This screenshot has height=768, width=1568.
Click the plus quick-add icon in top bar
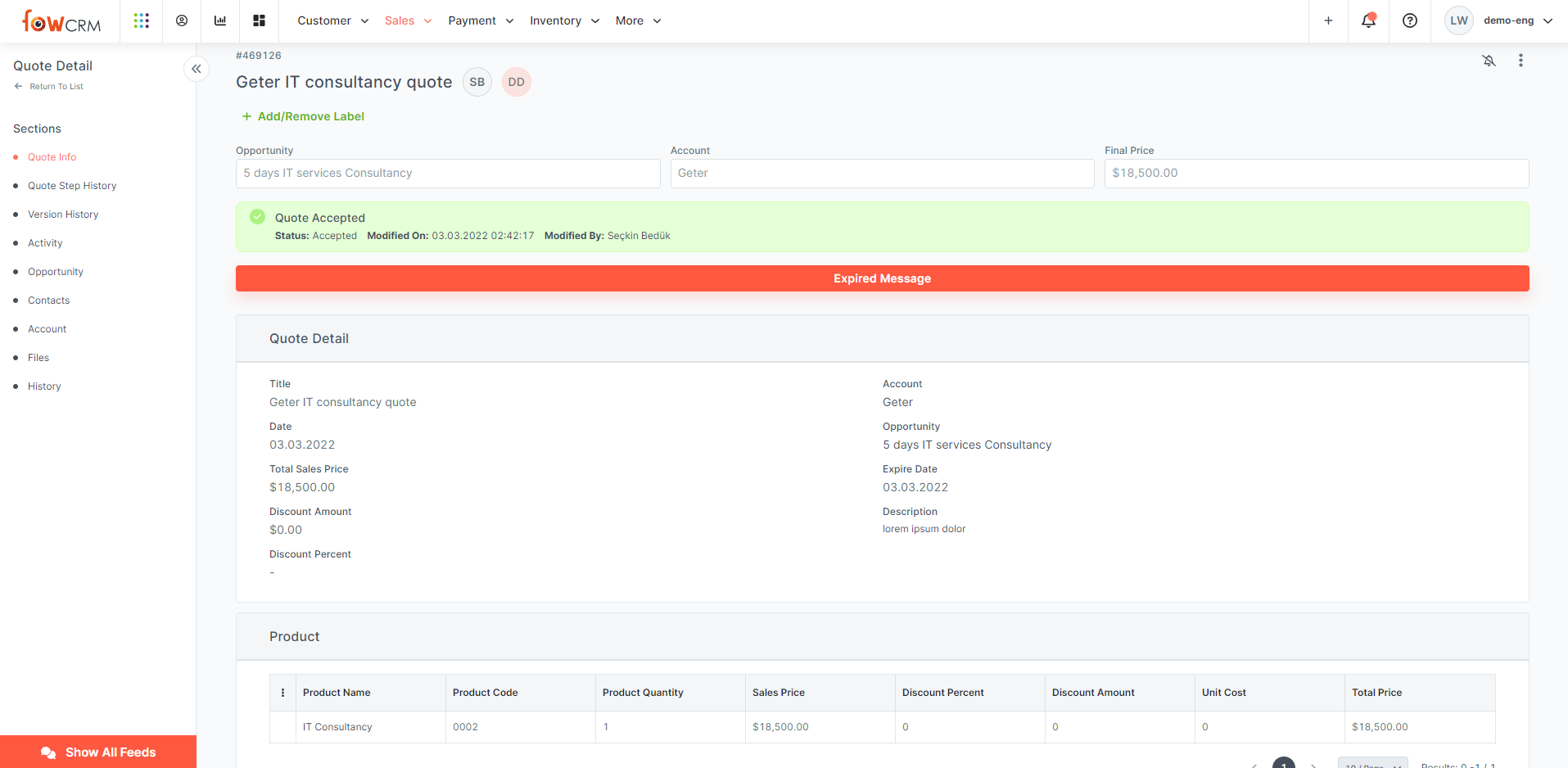click(x=1328, y=20)
